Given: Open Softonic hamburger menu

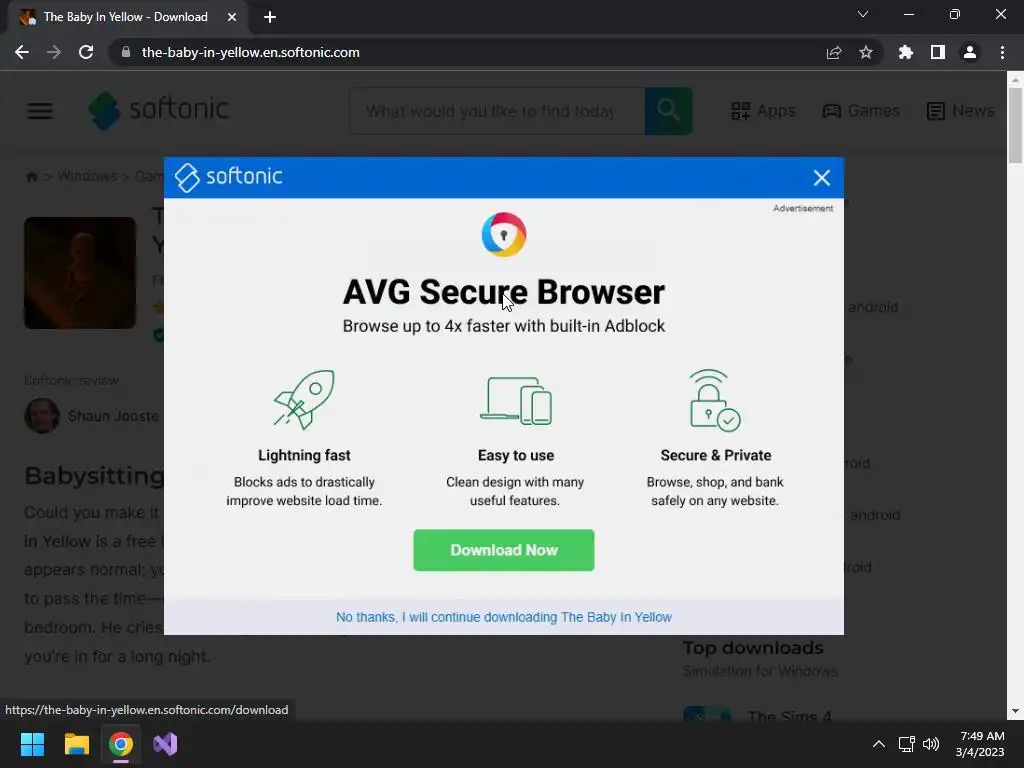Looking at the screenshot, I should tap(40, 110).
